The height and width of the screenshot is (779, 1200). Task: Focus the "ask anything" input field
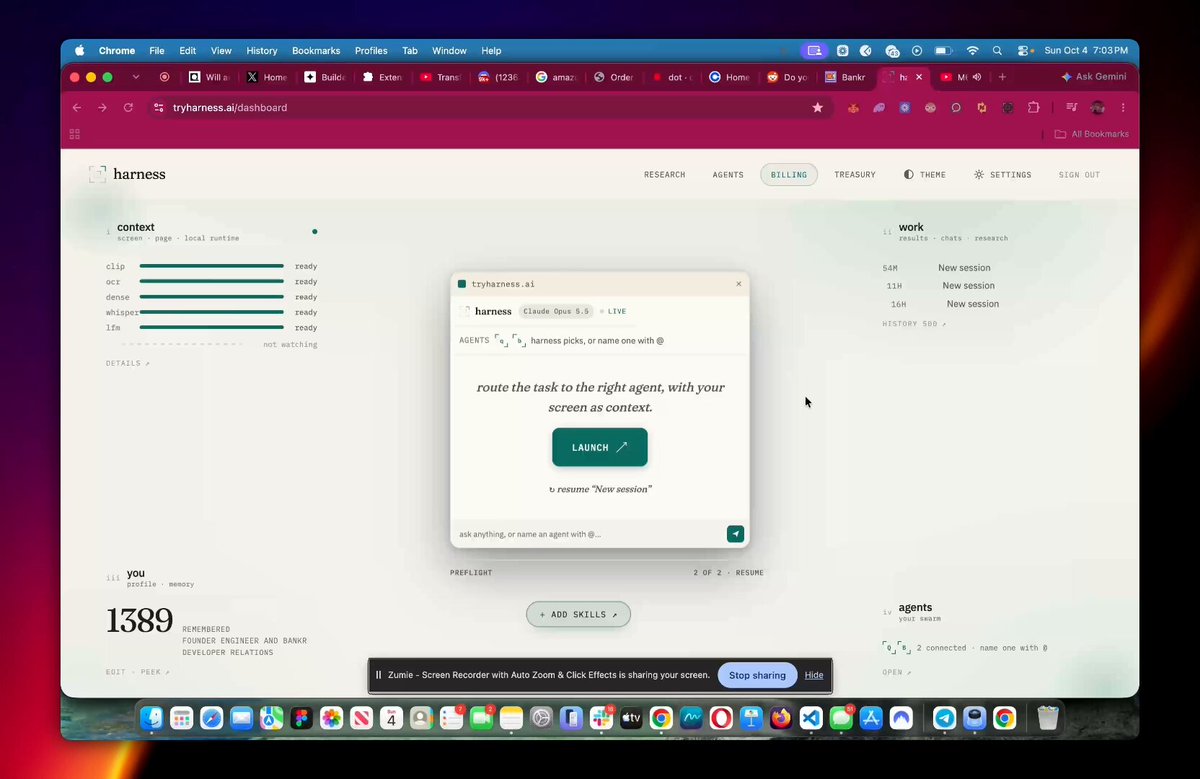point(588,534)
